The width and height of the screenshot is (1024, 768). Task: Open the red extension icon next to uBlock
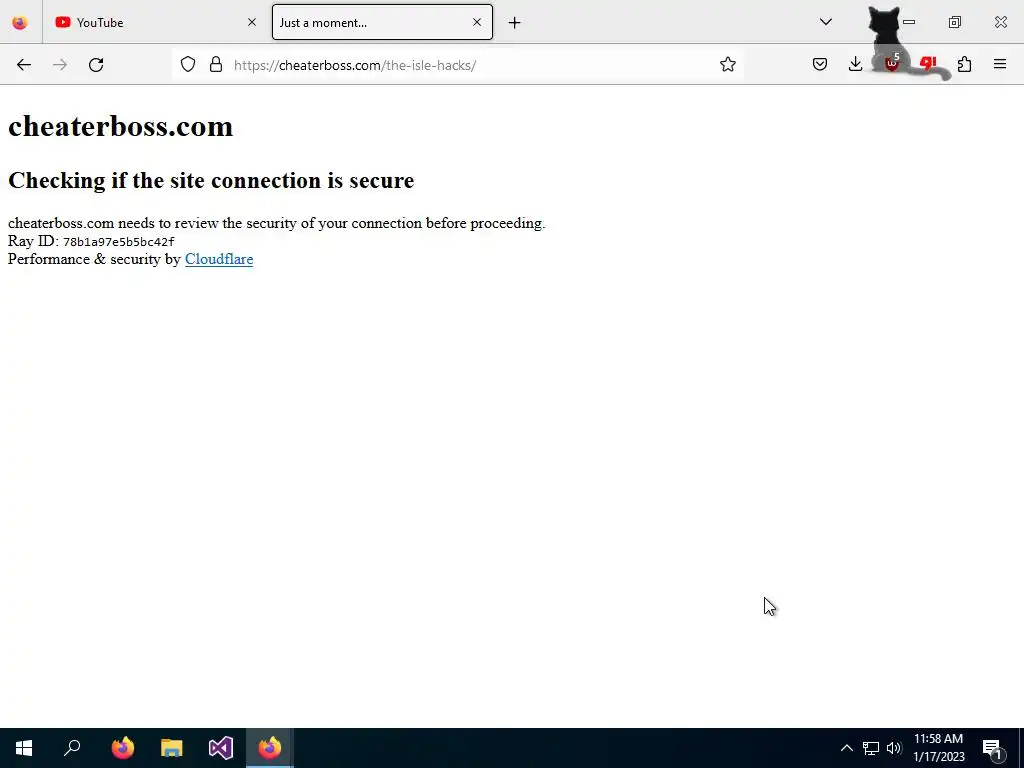pyautogui.click(x=928, y=63)
